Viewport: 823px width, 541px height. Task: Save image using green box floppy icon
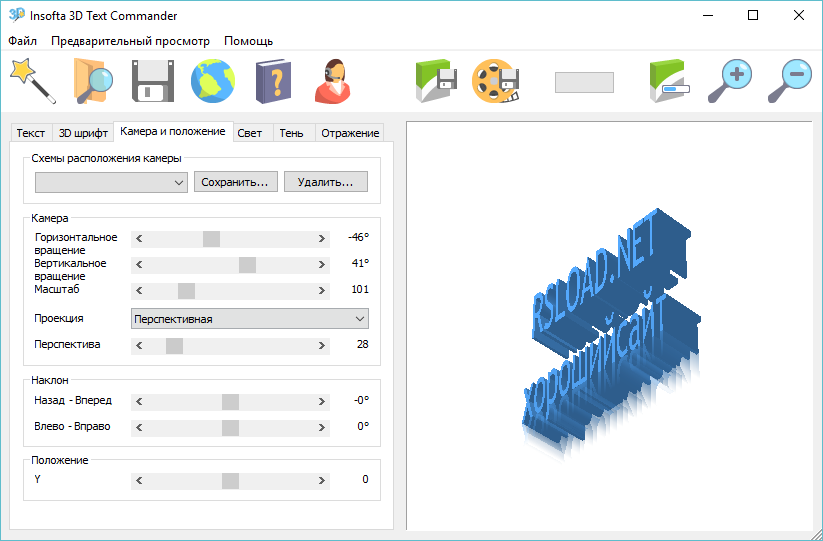point(436,81)
